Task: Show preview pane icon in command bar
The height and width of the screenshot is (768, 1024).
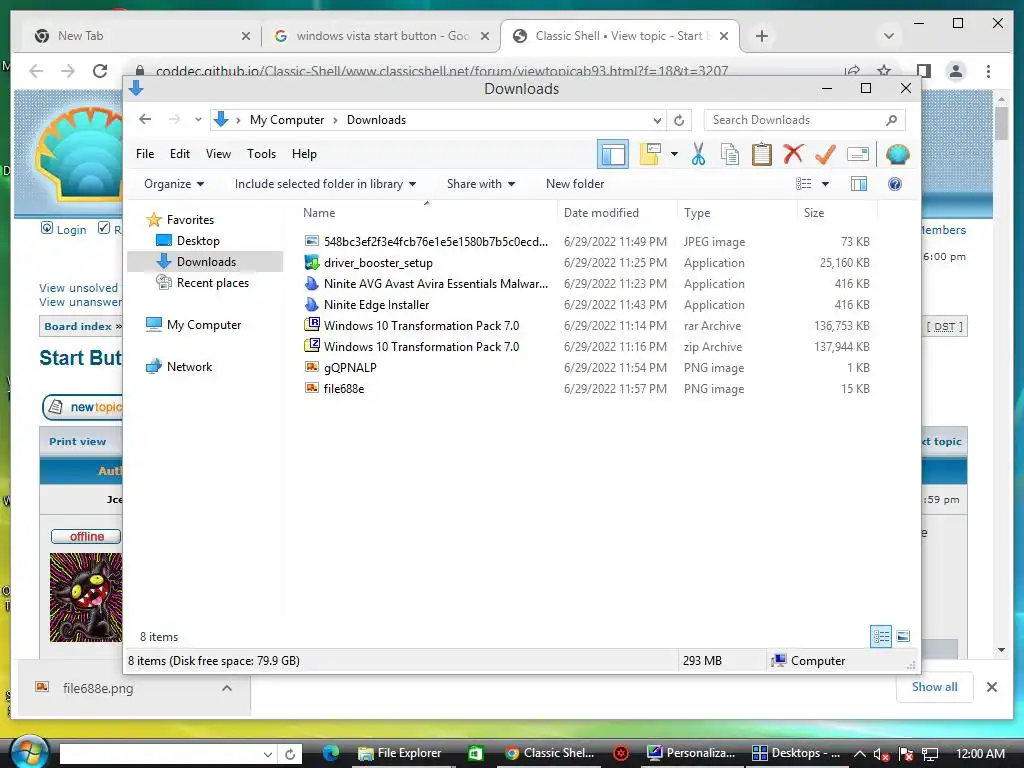Action: tap(859, 184)
